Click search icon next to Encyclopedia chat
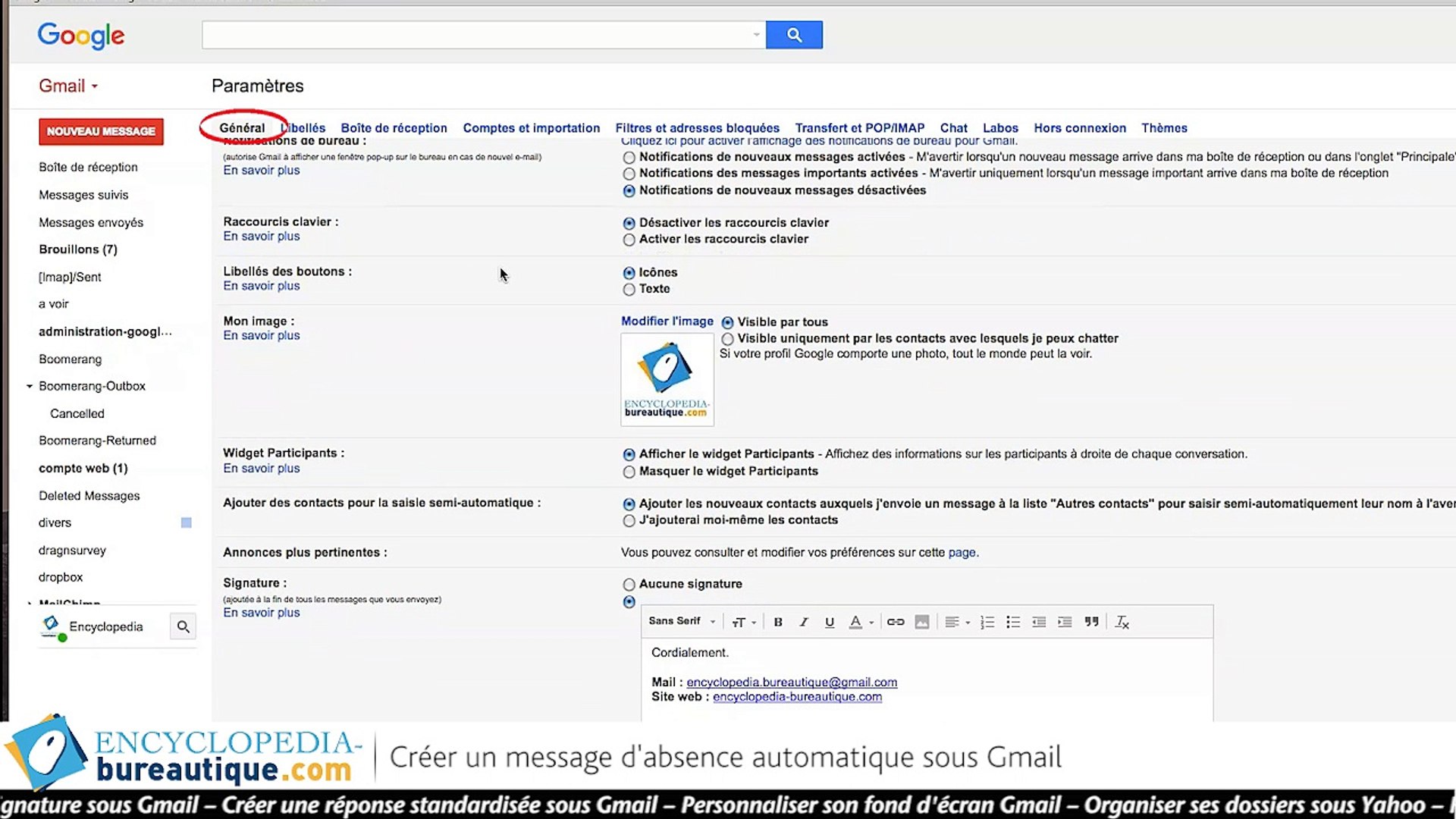This screenshot has height=819, width=1456. coord(183,626)
